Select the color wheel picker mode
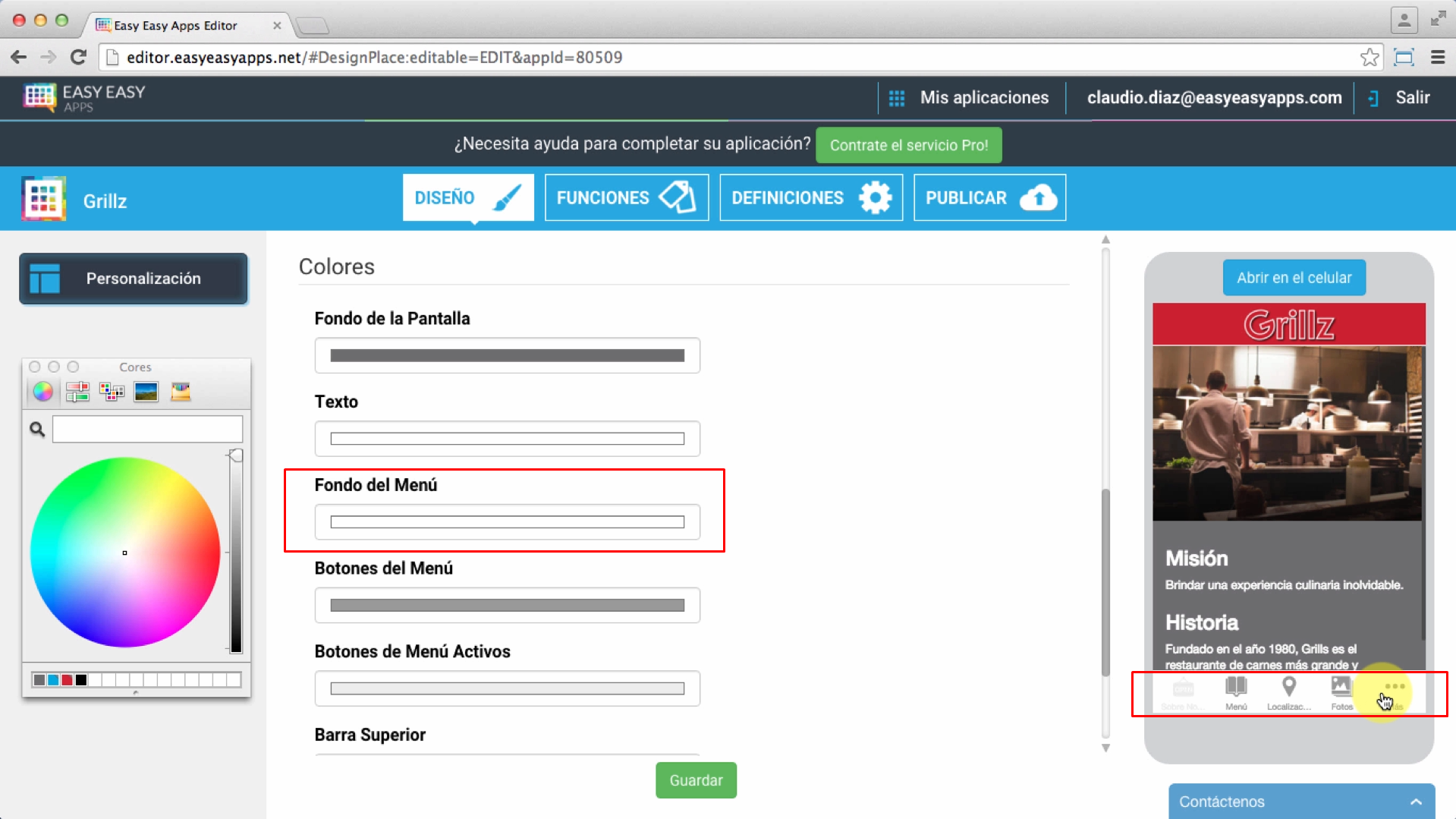 pyautogui.click(x=42, y=392)
